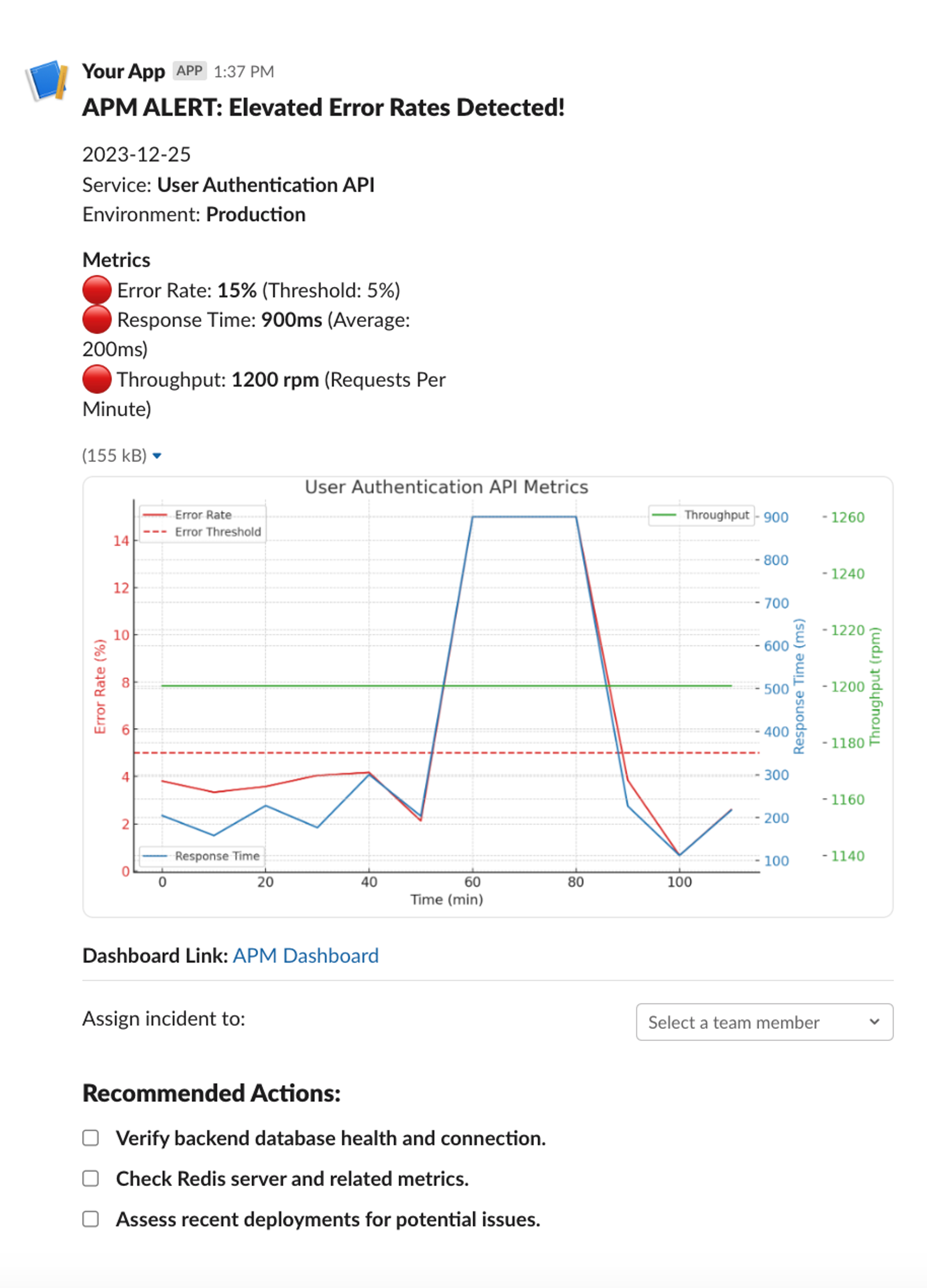The height and width of the screenshot is (1288, 927).
Task: Click the red circle beside Error Rate
Action: tap(96, 290)
